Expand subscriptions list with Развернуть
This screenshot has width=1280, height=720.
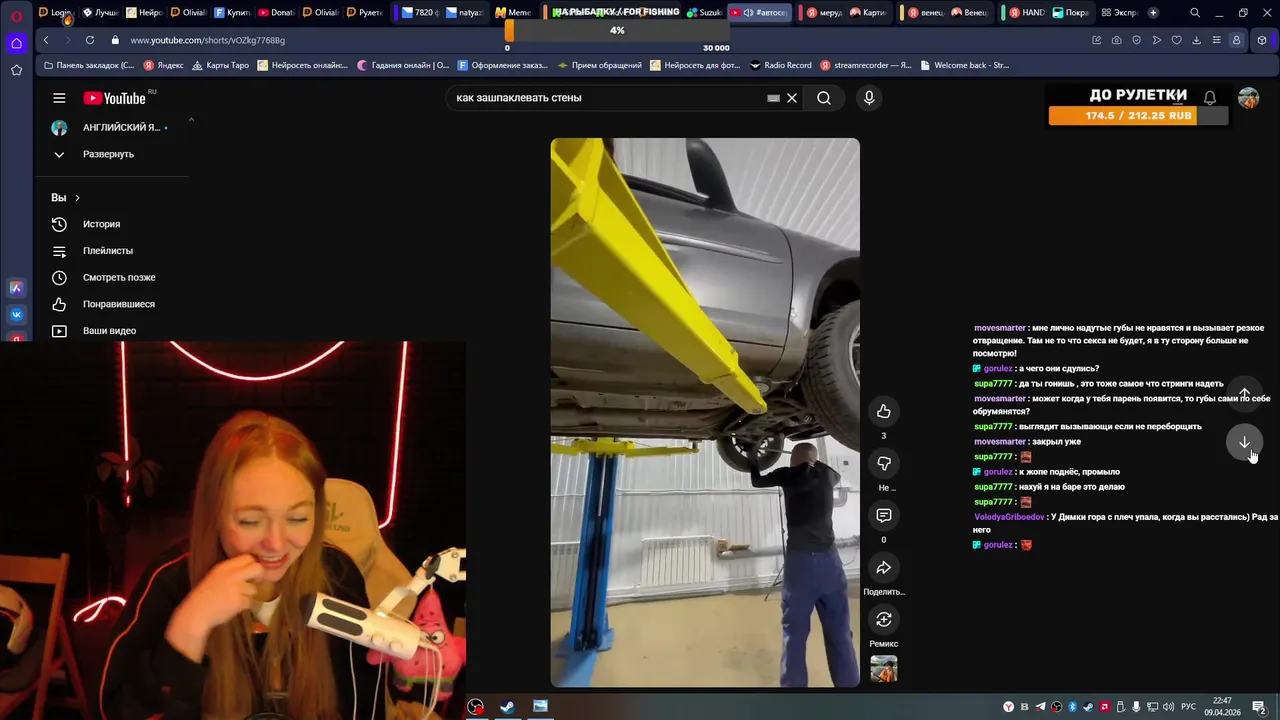[108, 154]
